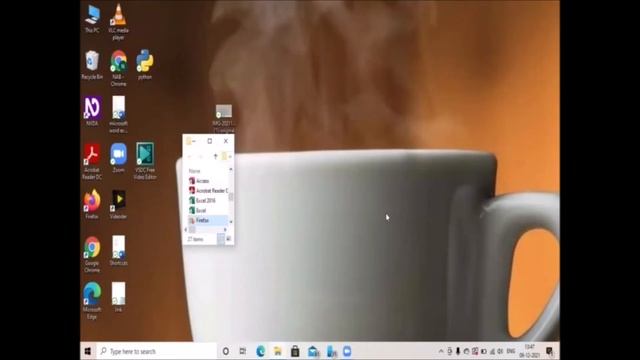Viewport: 640px width, 360px height.
Task: Select the VSDC Free Video Editor icon
Action: (x=145, y=162)
